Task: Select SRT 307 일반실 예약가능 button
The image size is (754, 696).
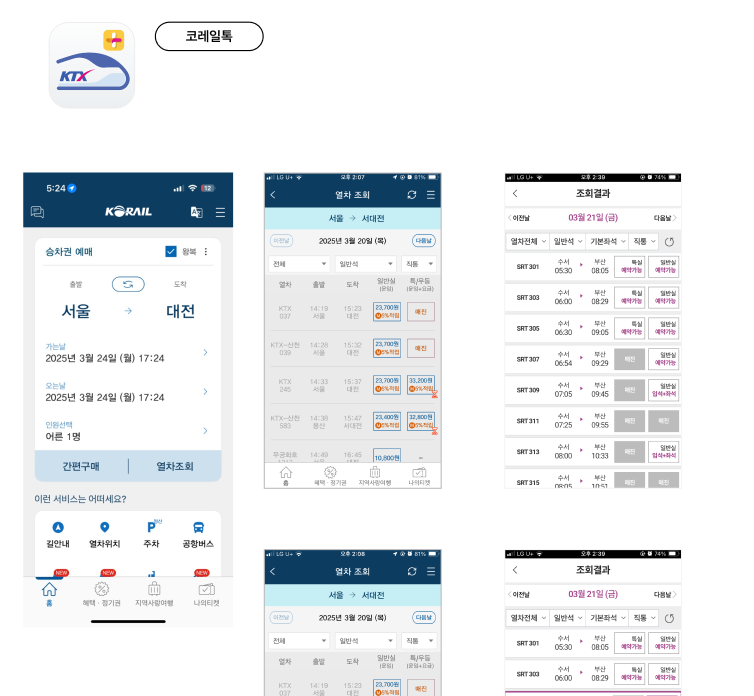Action: (x=664, y=359)
